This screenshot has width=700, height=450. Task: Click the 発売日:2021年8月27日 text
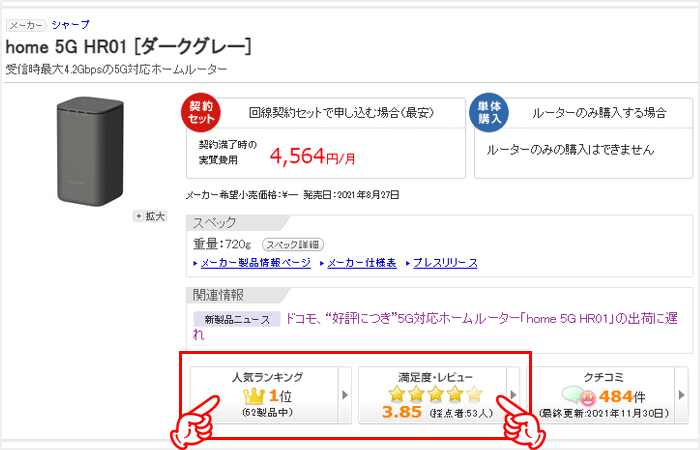[x=351, y=195]
